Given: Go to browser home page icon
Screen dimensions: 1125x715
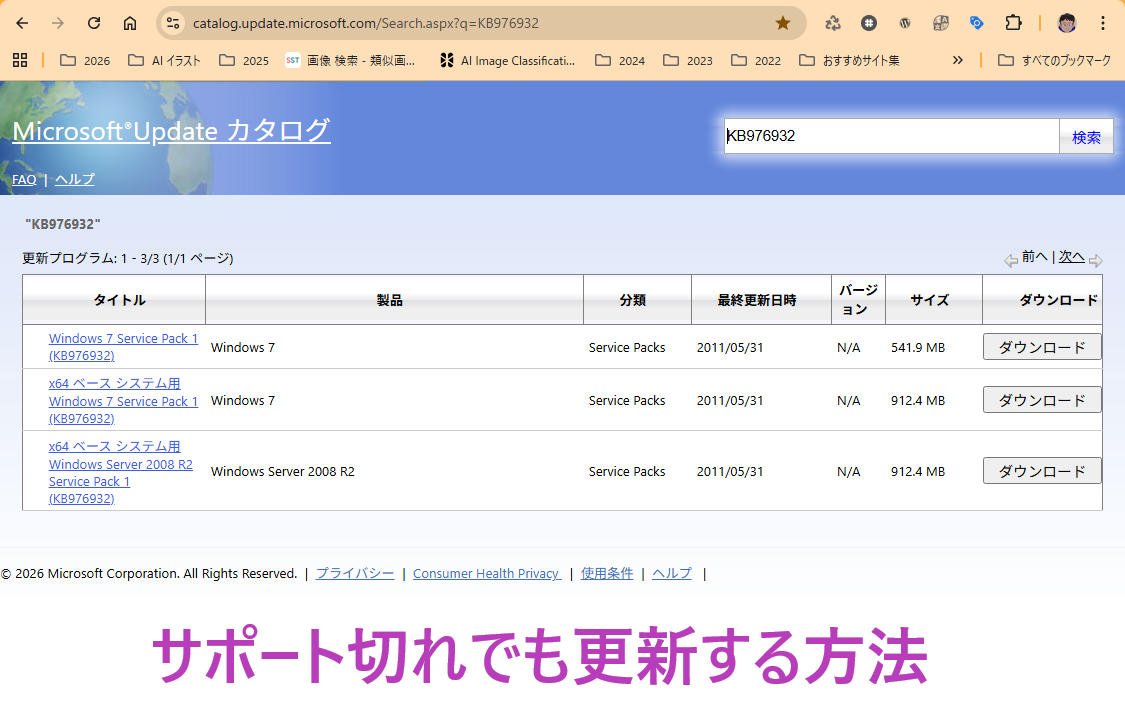Looking at the screenshot, I should coord(130,23).
